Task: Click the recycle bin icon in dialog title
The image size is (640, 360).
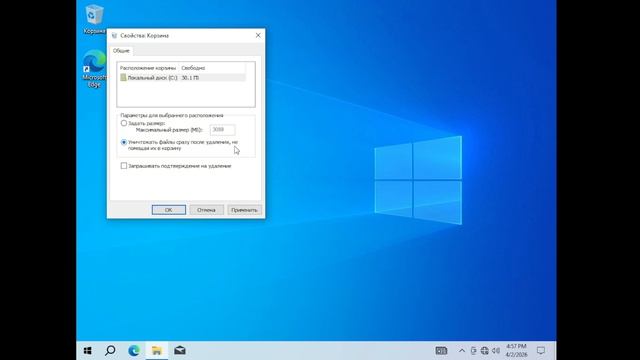Action: (x=114, y=36)
